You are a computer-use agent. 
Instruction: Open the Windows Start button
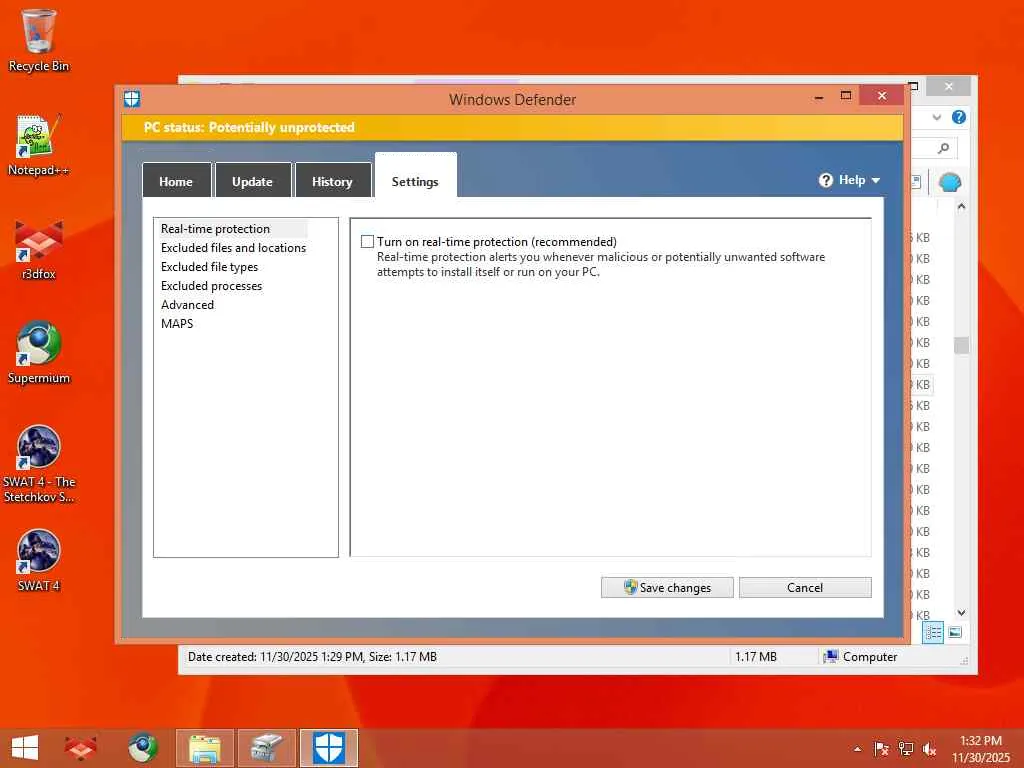(25, 748)
